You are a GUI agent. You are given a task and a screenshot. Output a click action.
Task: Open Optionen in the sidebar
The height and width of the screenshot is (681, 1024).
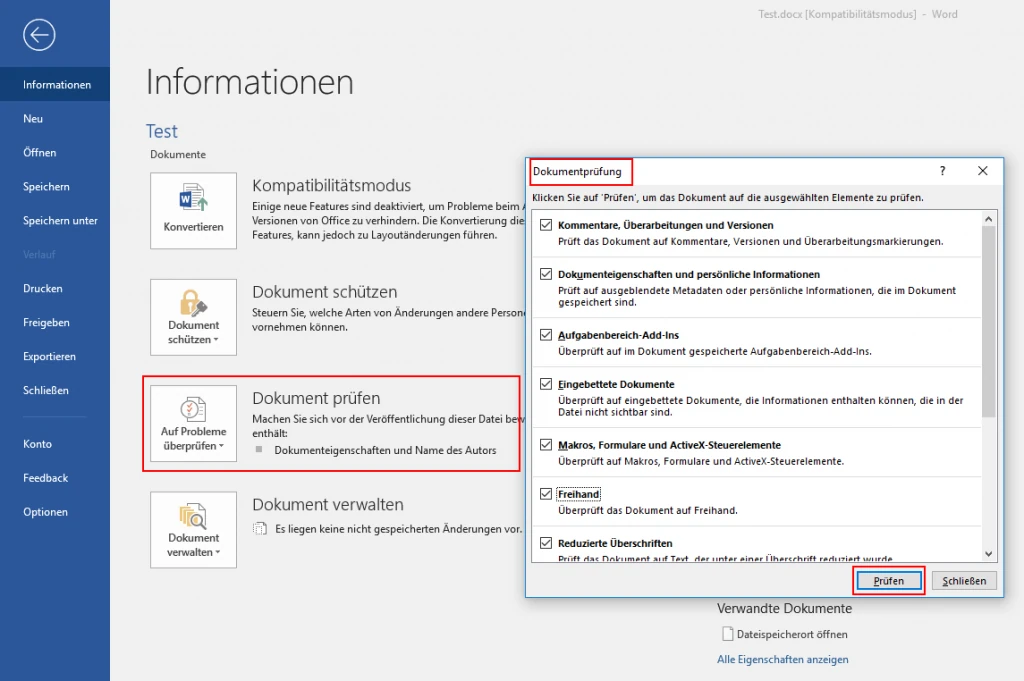pyautogui.click(x=55, y=512)
